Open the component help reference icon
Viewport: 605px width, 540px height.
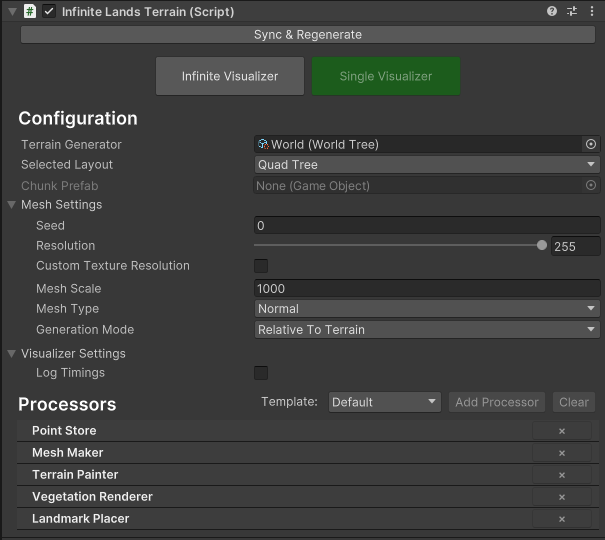(x=552, y=11)
